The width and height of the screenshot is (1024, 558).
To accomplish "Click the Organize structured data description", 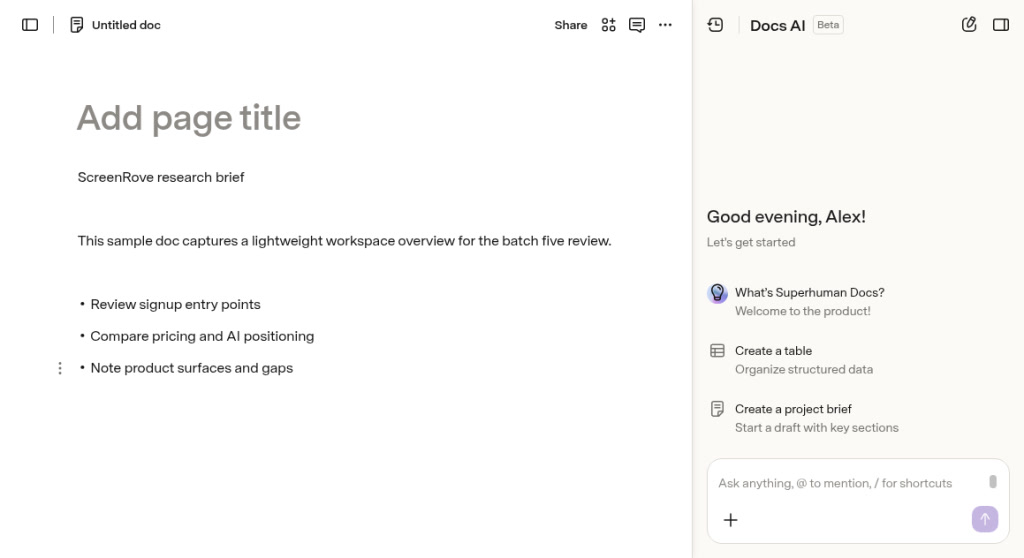I will coord(804,369).
